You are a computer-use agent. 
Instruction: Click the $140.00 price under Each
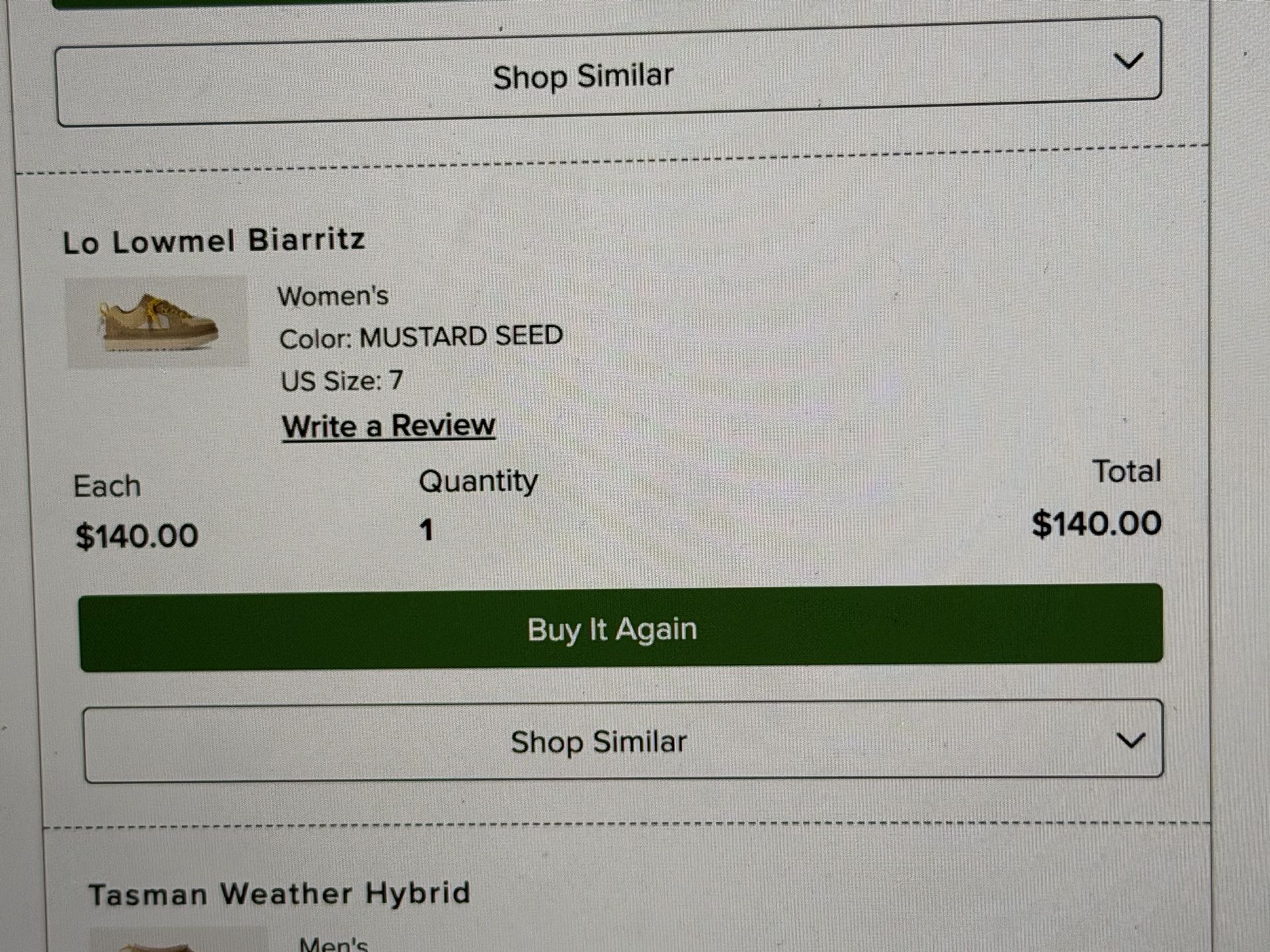coord(137,535)
